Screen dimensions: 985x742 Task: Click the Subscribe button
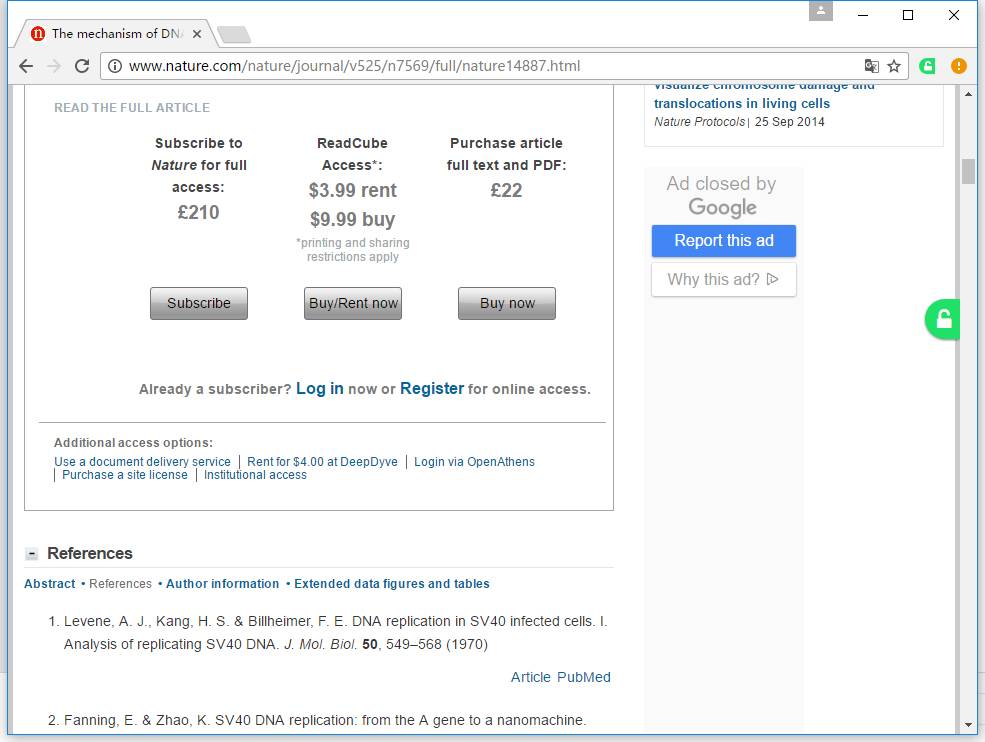(199, 303)
